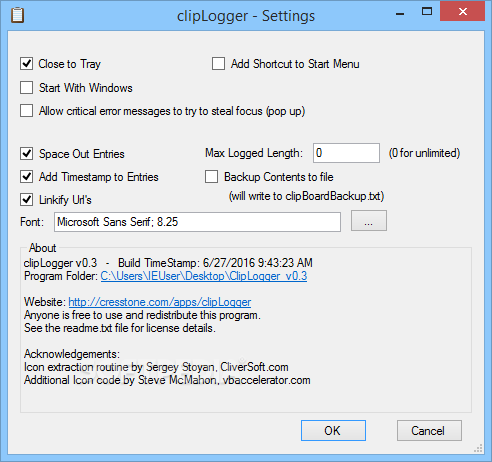Enable Start With Windows option
Screen dimensions: 492x462
click(x=26, y=88)
